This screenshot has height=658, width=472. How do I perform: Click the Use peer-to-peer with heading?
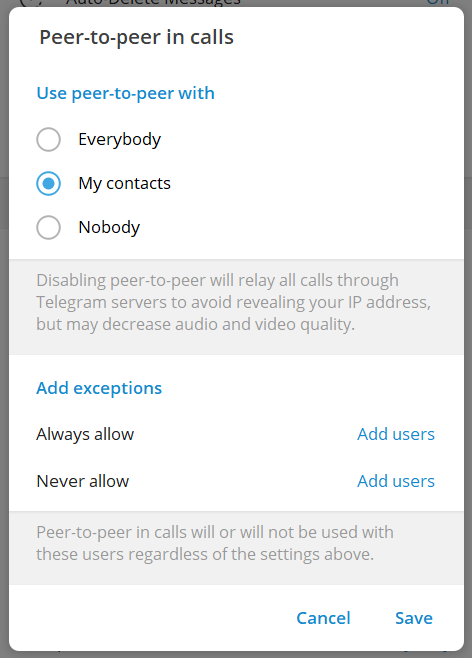pos(125,93)
